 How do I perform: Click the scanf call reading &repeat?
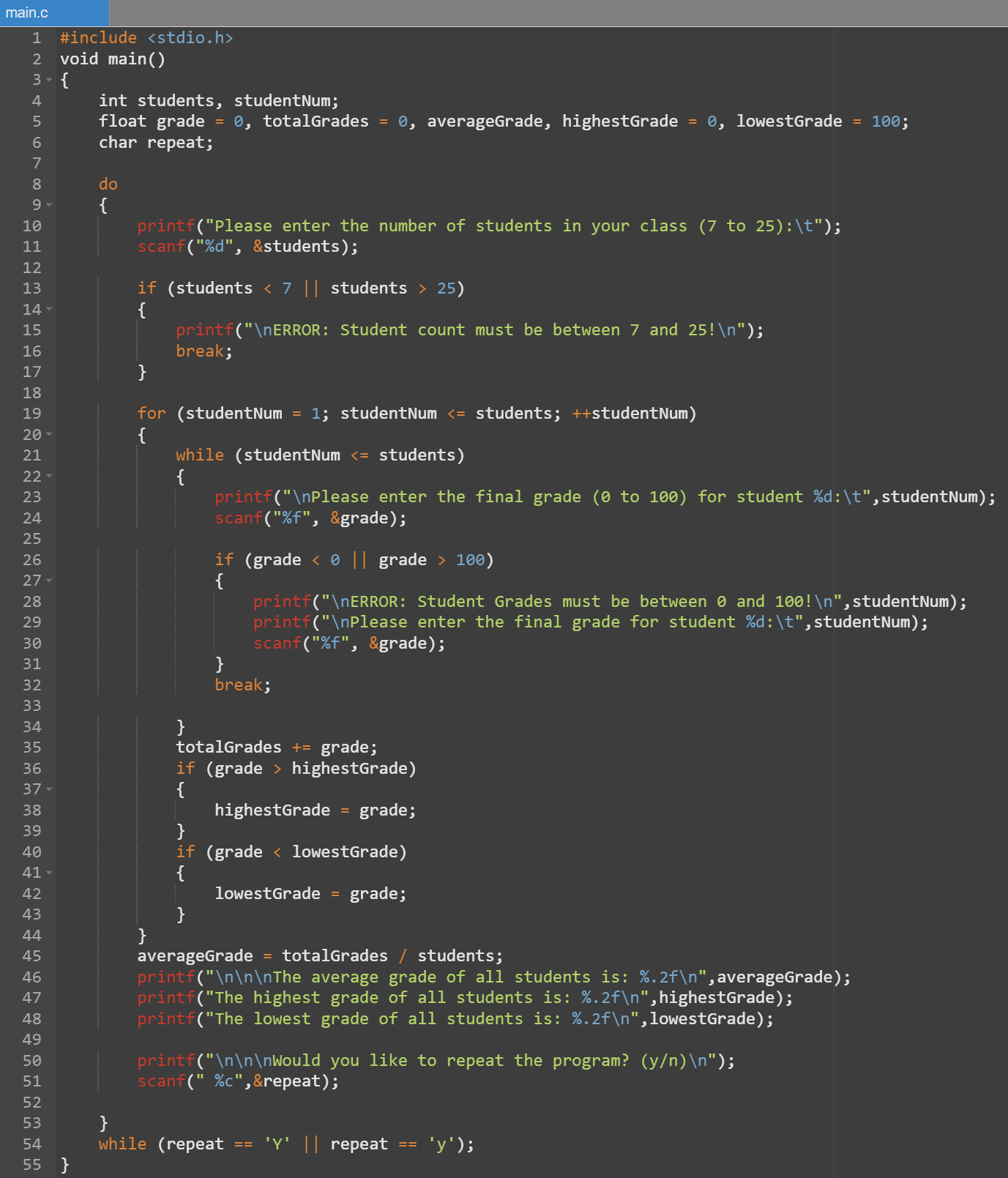[x=239, y=1081]
